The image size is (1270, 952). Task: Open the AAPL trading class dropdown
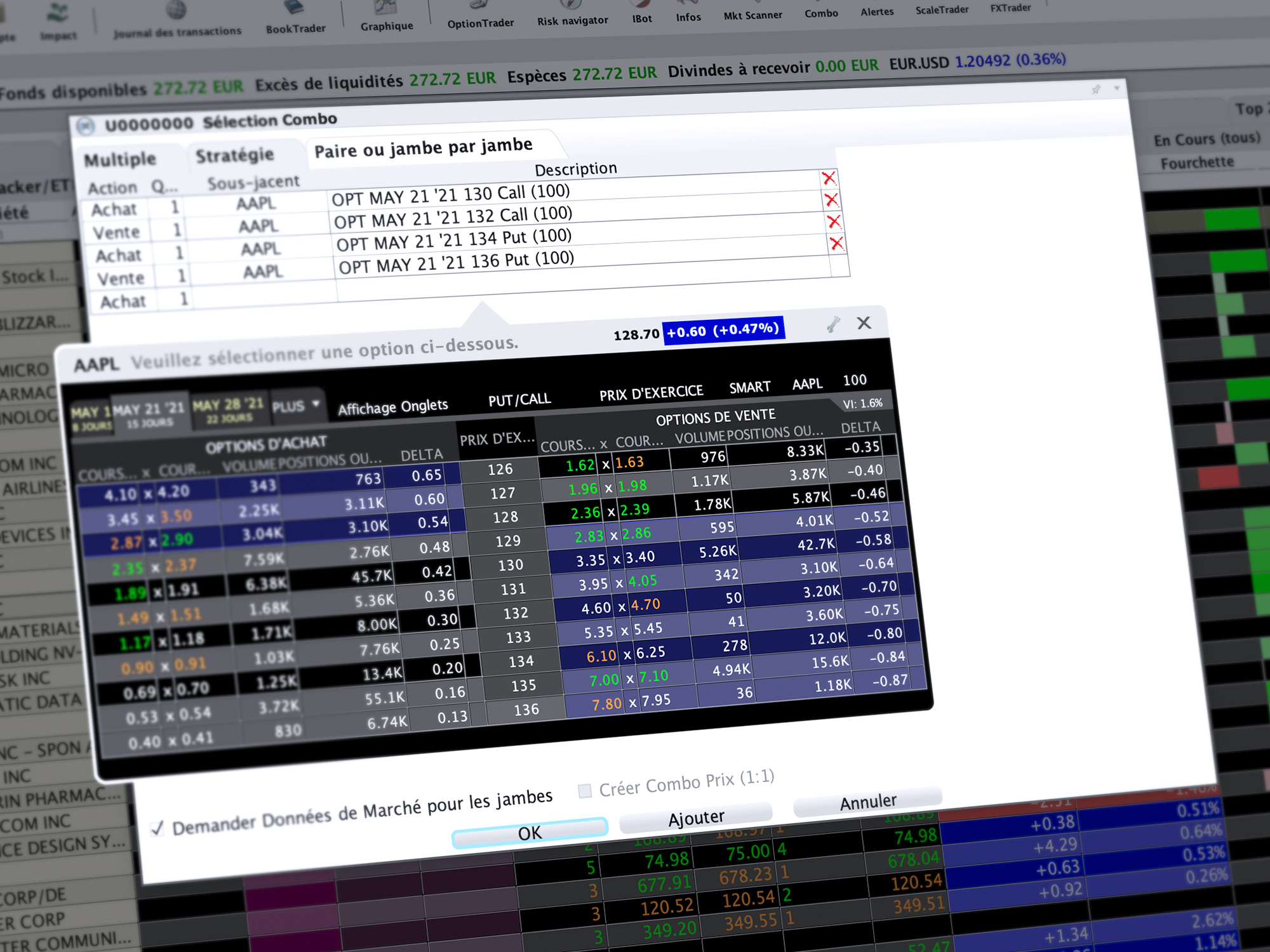[x=807, y=384]
